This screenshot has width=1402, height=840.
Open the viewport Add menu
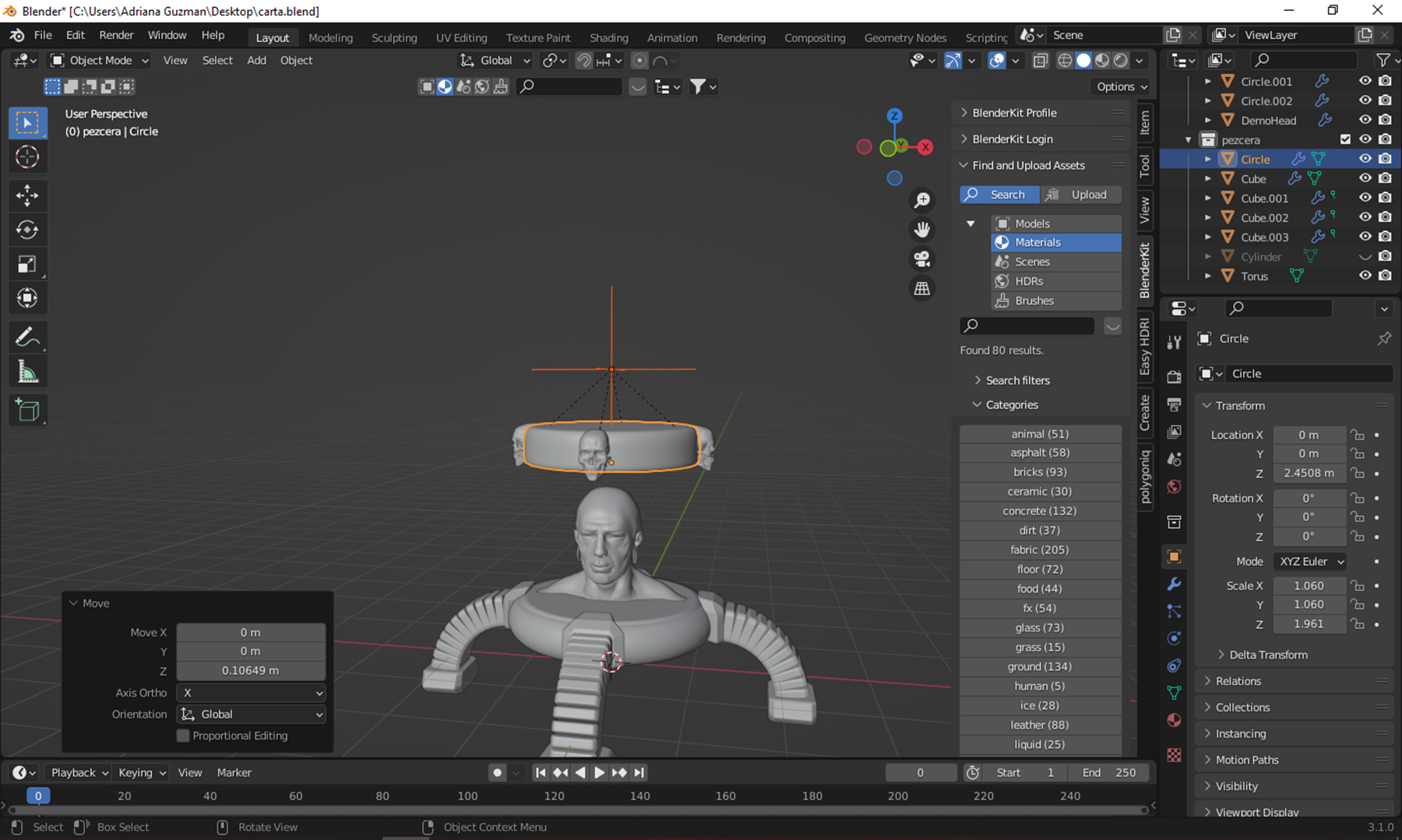(x=256, y=61)
